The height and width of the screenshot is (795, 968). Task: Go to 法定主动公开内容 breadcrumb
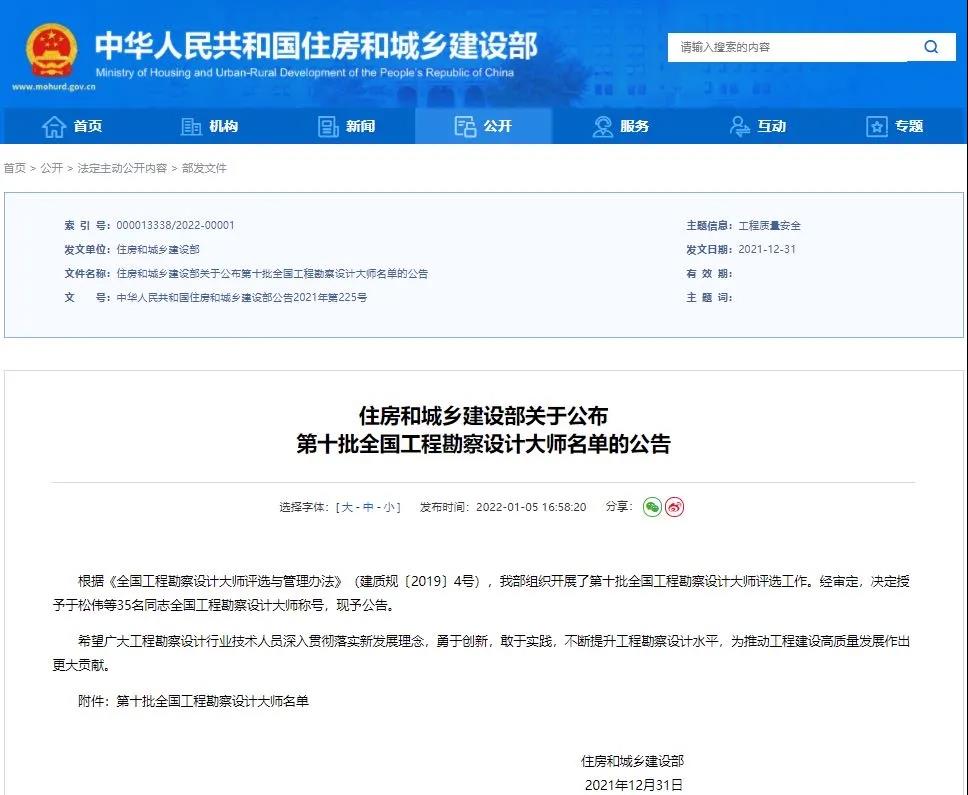click(122, 168)
